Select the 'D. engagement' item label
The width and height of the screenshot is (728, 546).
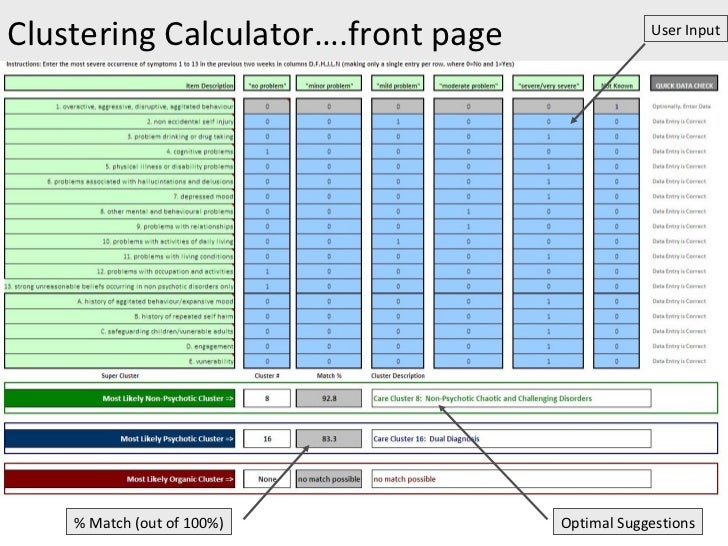(x=120, y=346)
